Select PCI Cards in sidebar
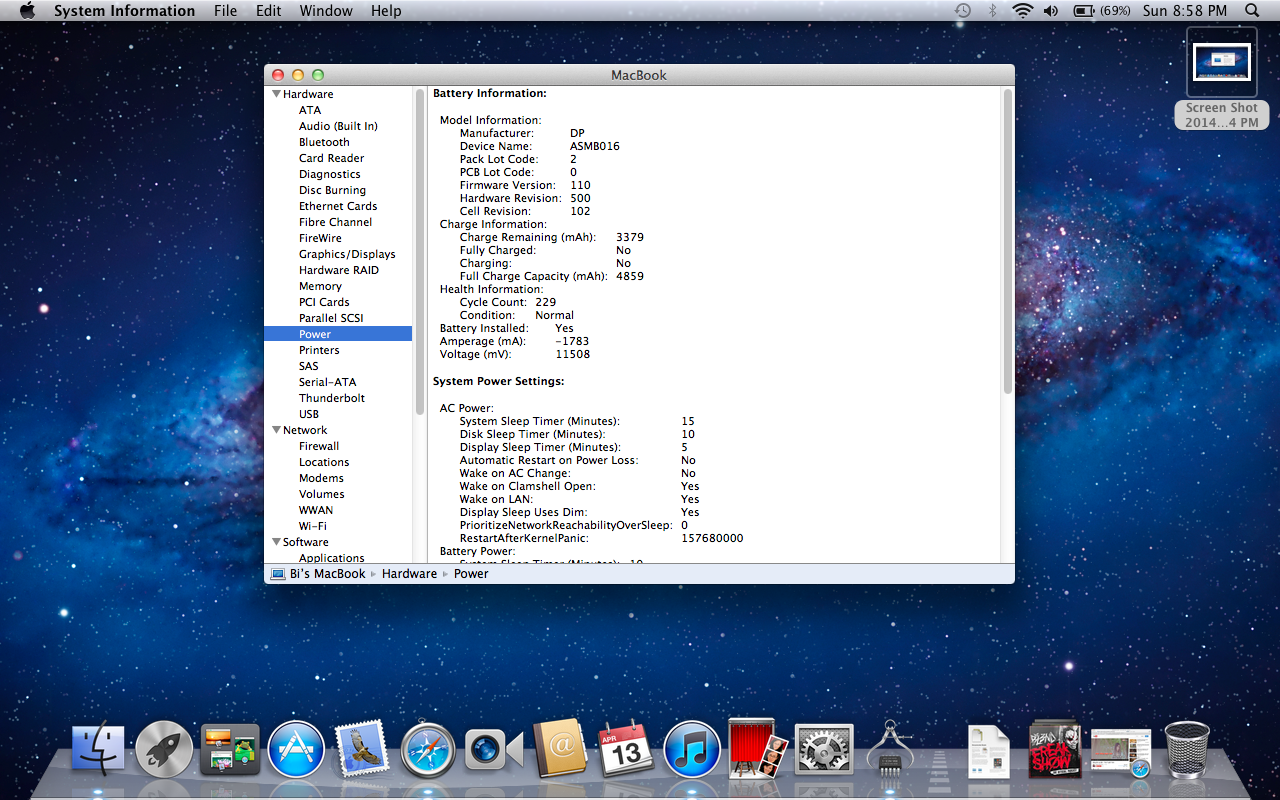The height and width of the screenshot is (800, 1280). click(324, 302)
